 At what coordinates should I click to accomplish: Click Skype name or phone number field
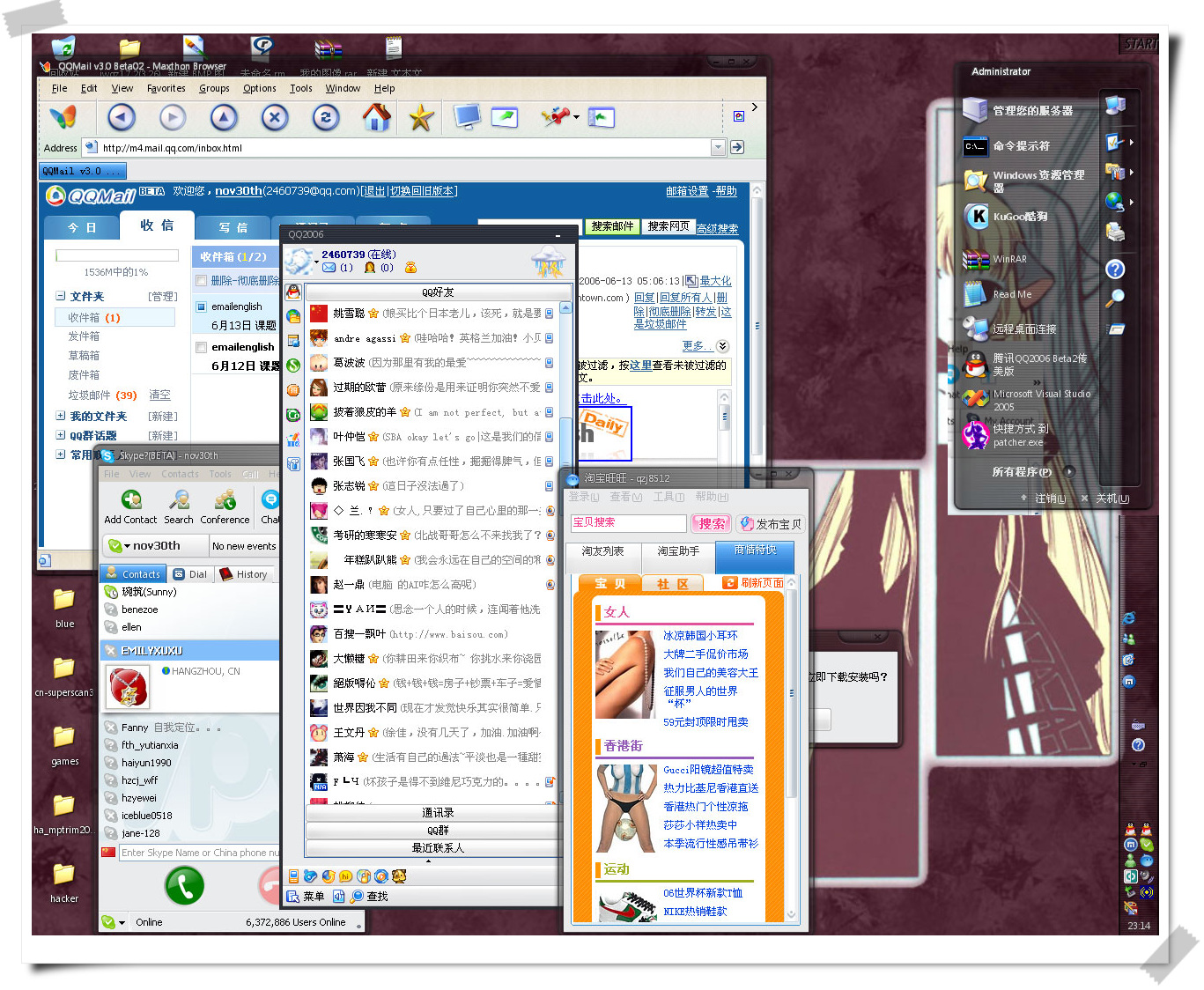(x=199, y=853)
